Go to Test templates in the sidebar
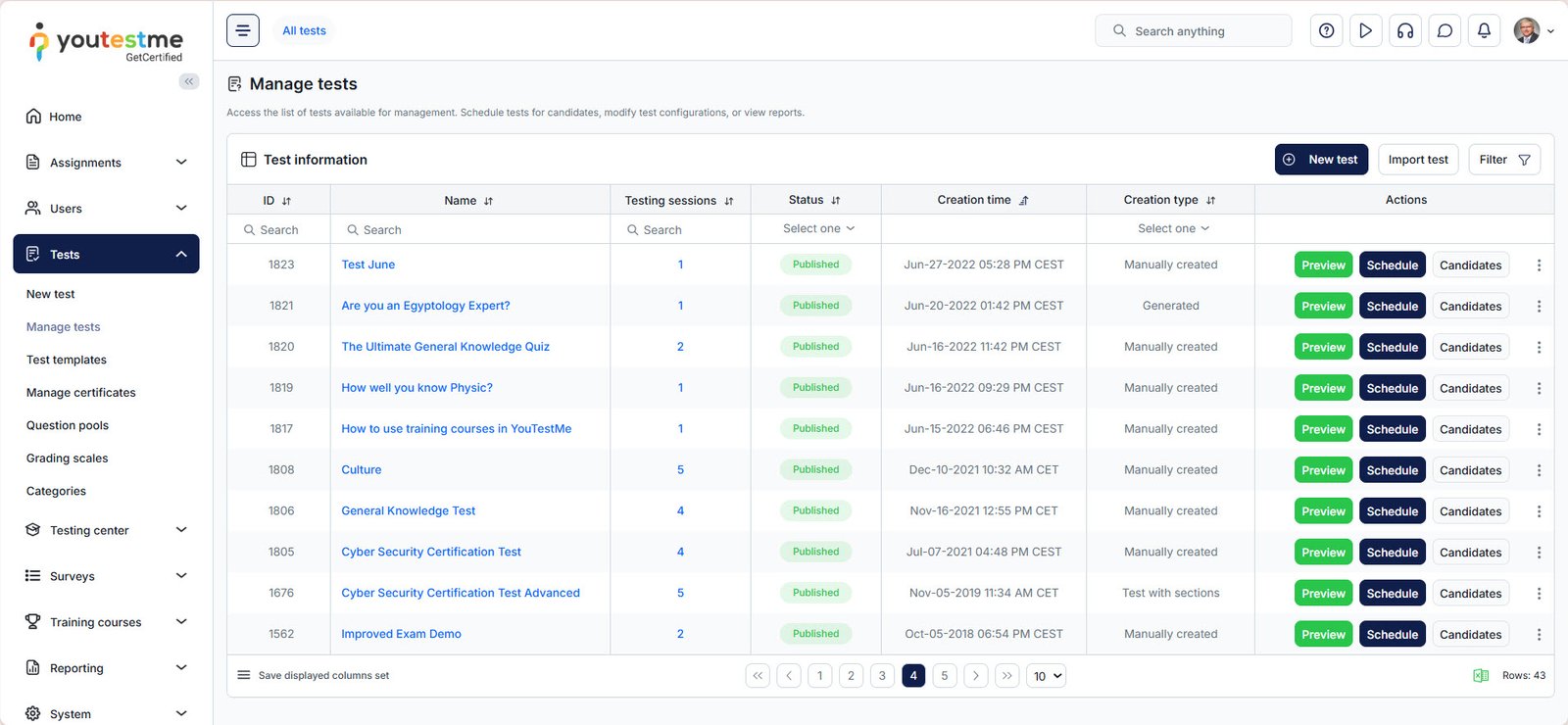 (67, 360)
